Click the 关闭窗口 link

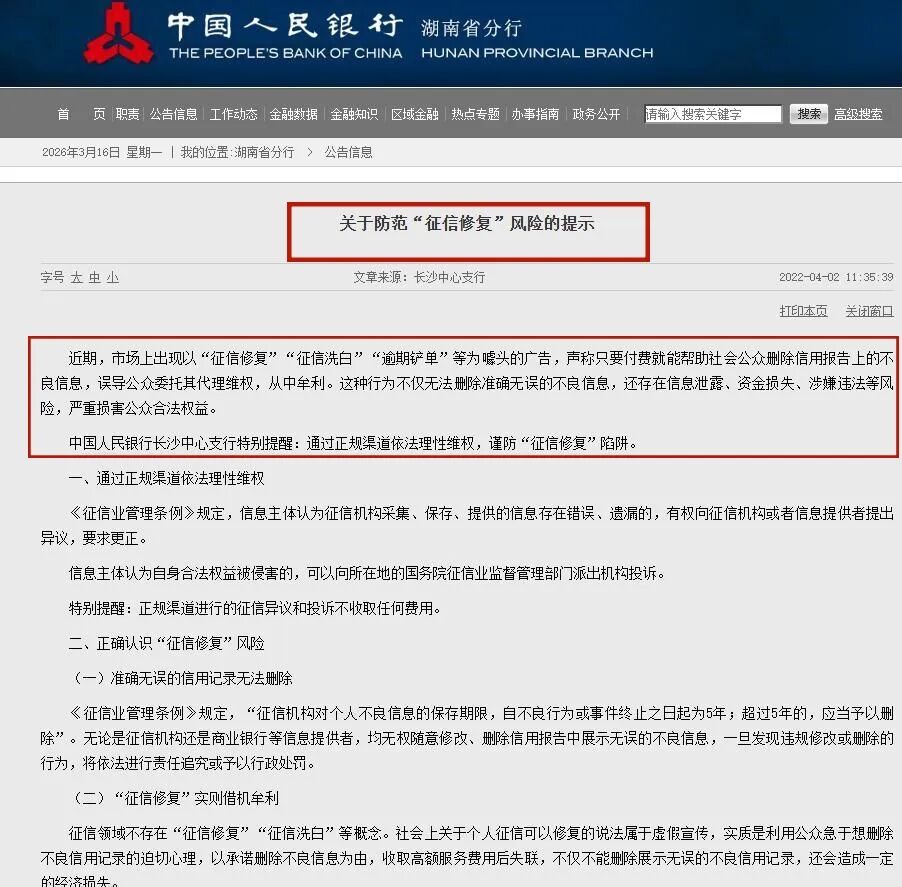point(869,311)
